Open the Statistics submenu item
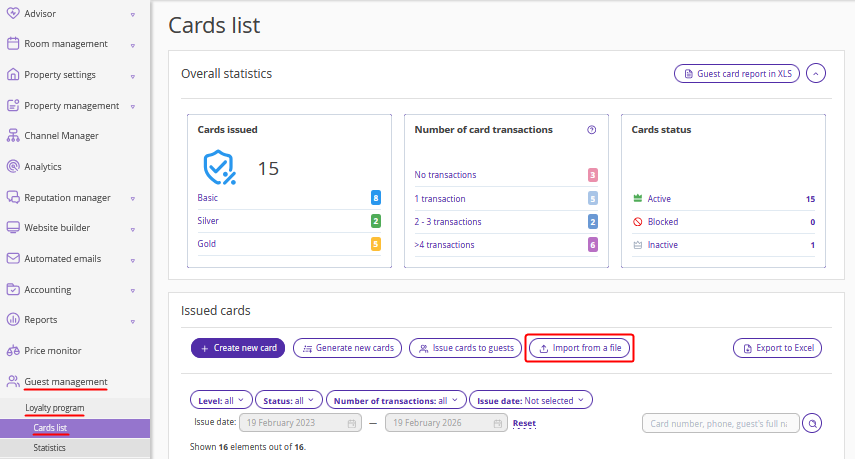The image size is (855, 459). point(50,448)
